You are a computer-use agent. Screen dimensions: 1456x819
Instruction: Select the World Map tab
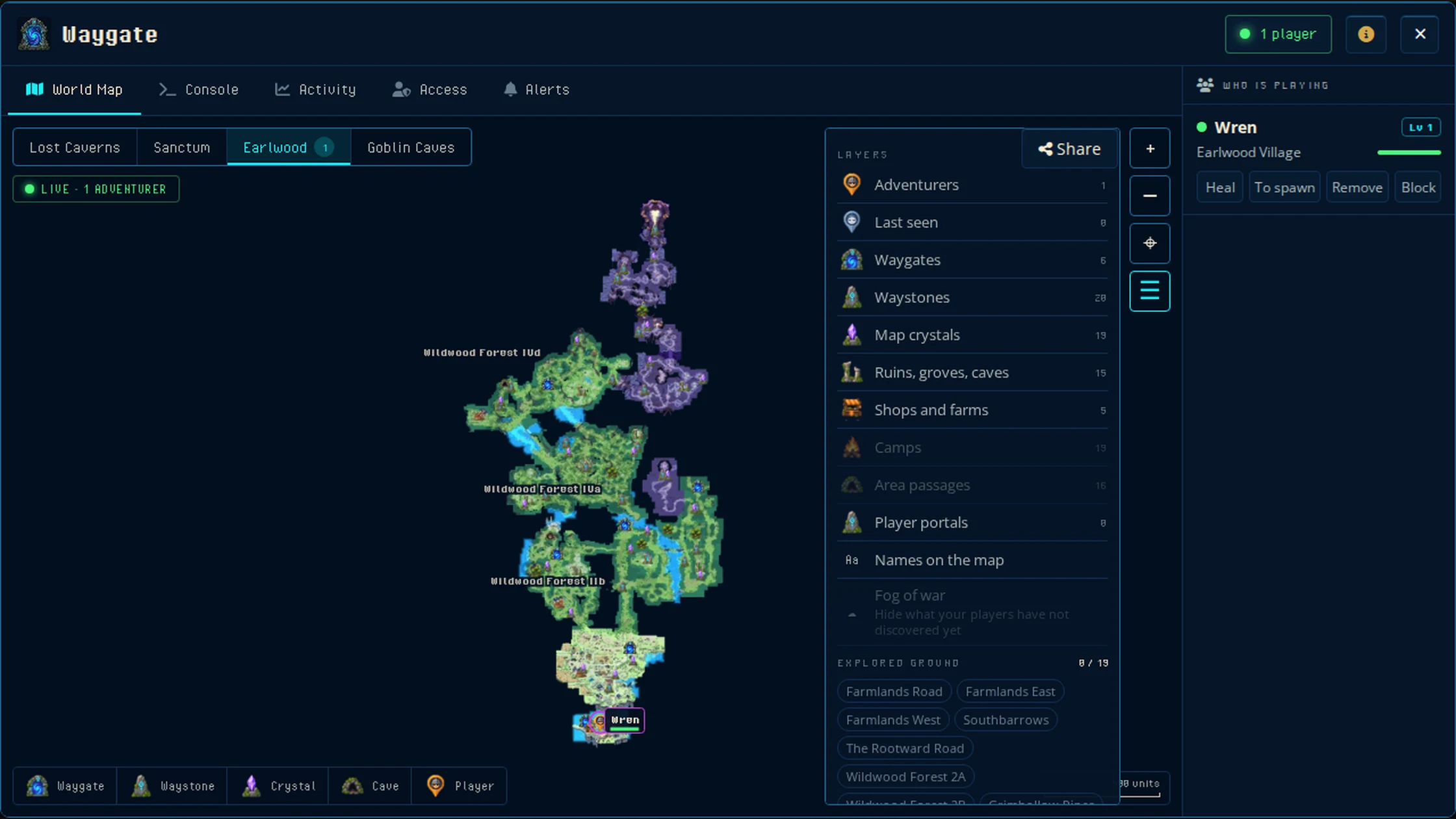click(74, 90)
